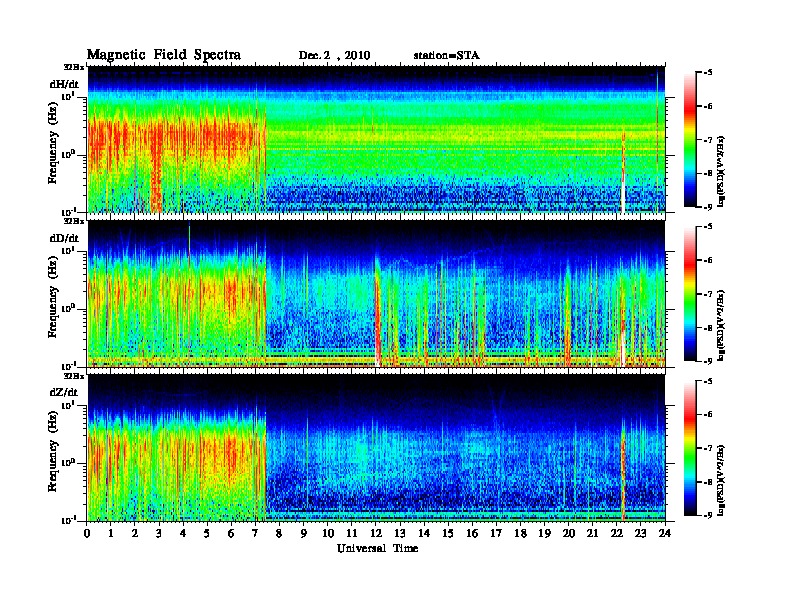The height and width of the screenshot is (612, 792).
Task: Click hour "24" on Universal Time axis
Action: click(x=665, y=533)
